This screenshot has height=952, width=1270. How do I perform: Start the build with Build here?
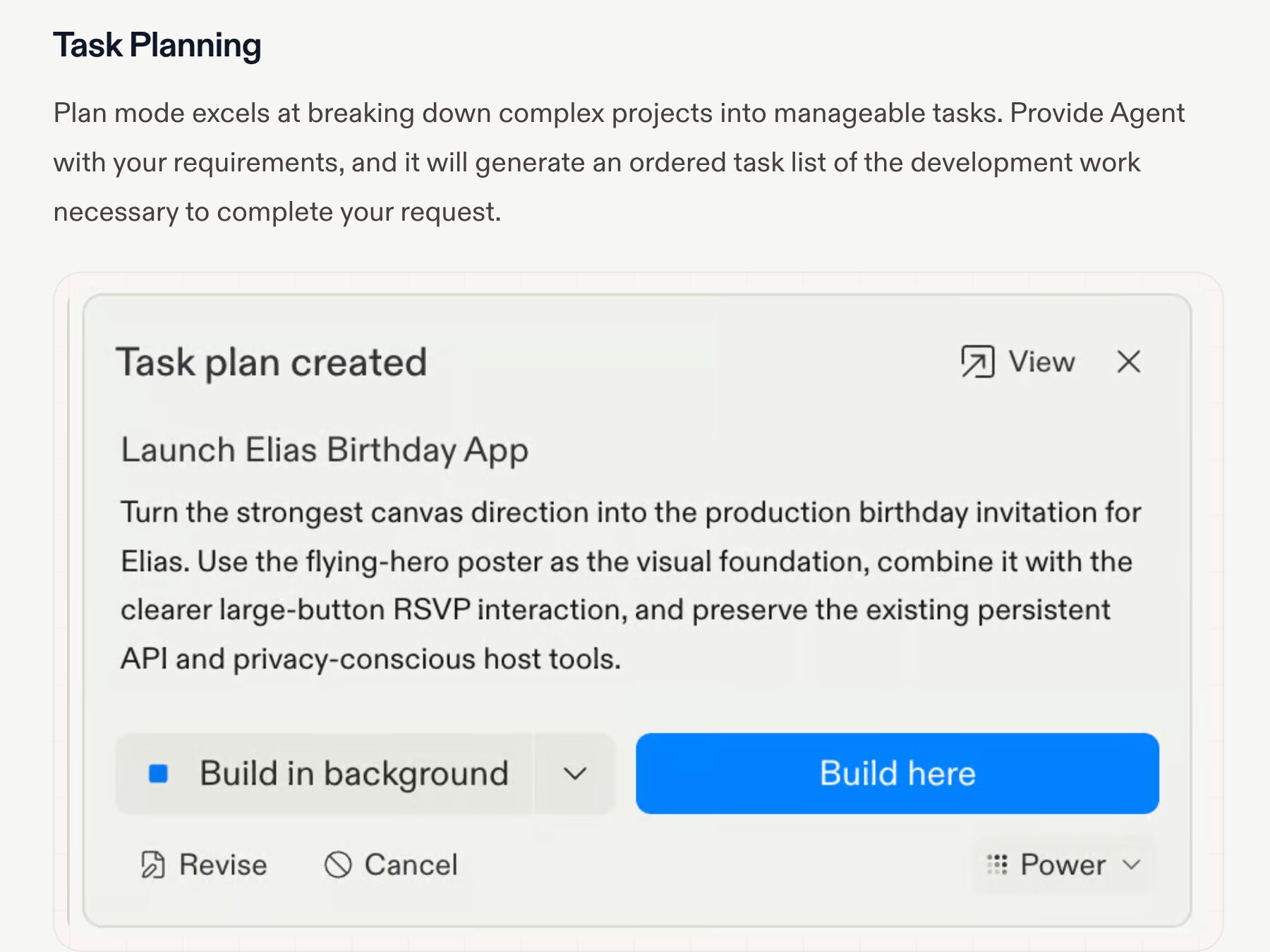(897, 774)
